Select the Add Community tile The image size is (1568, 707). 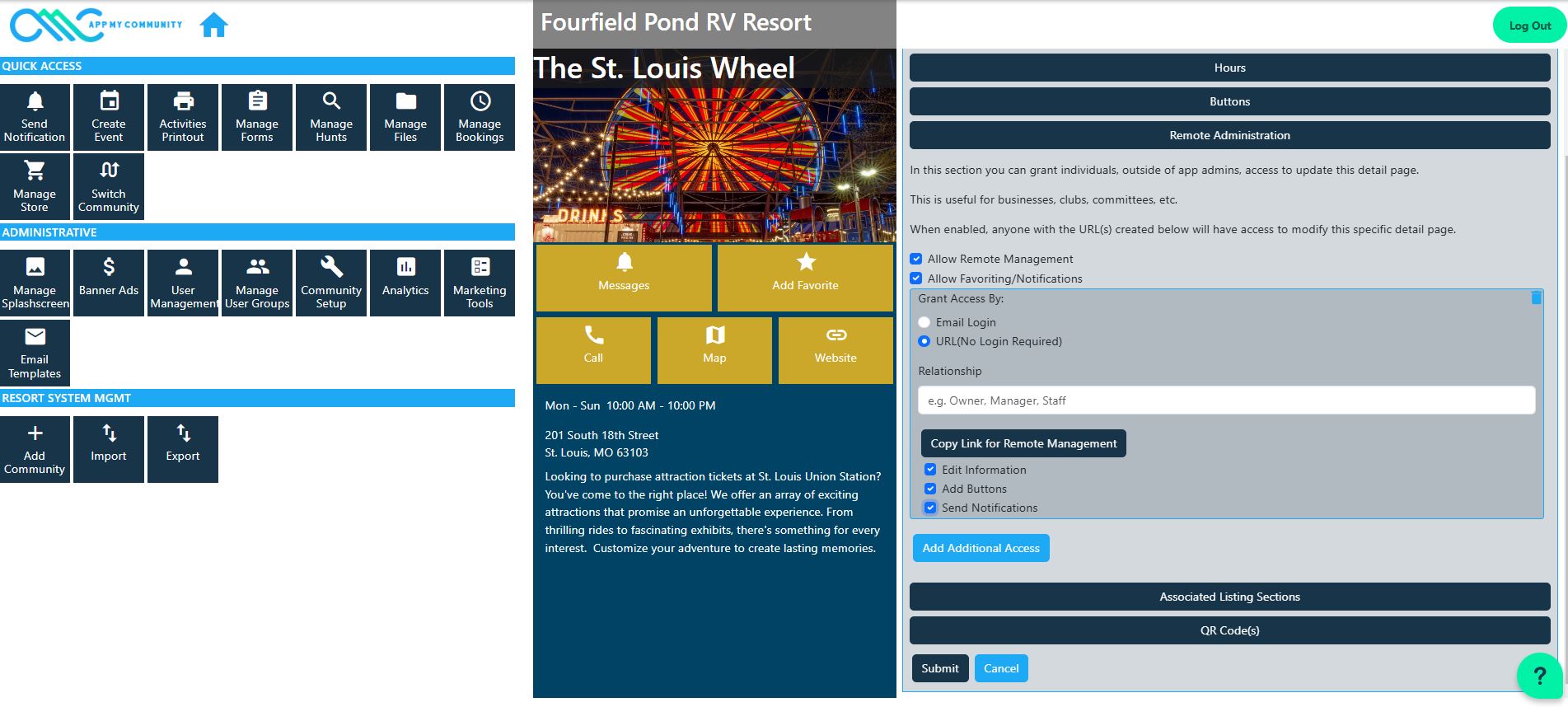35,449
